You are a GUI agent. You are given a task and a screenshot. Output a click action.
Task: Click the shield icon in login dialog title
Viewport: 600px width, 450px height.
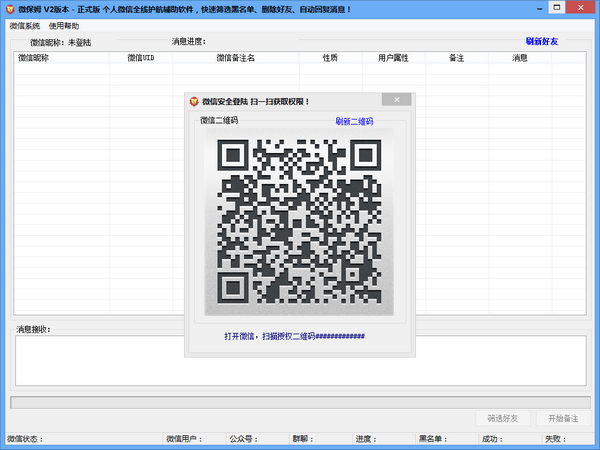(x=194, y=101)
